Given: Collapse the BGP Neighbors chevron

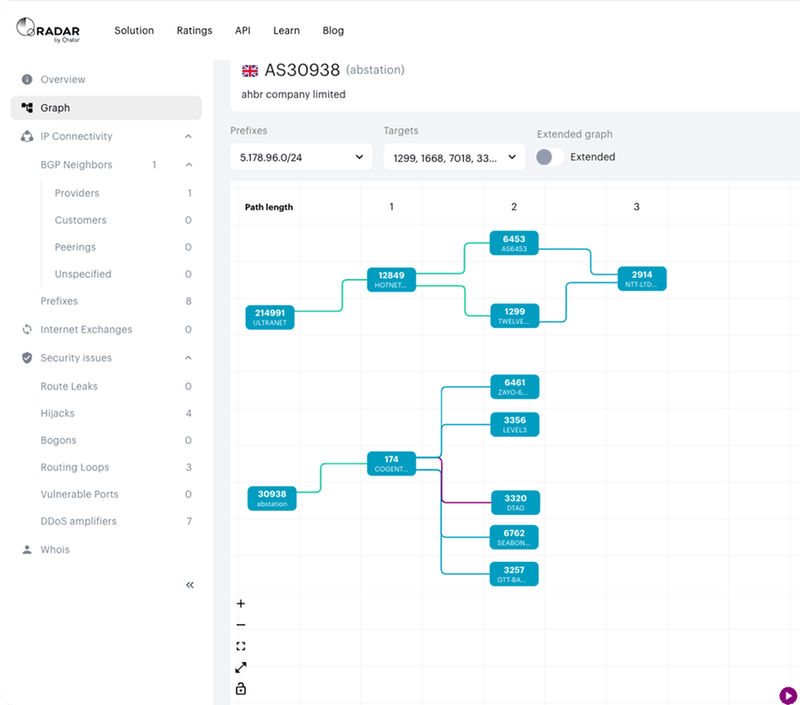Looking at the screenshot, I should pyautogui.click(x=189, y=165).
